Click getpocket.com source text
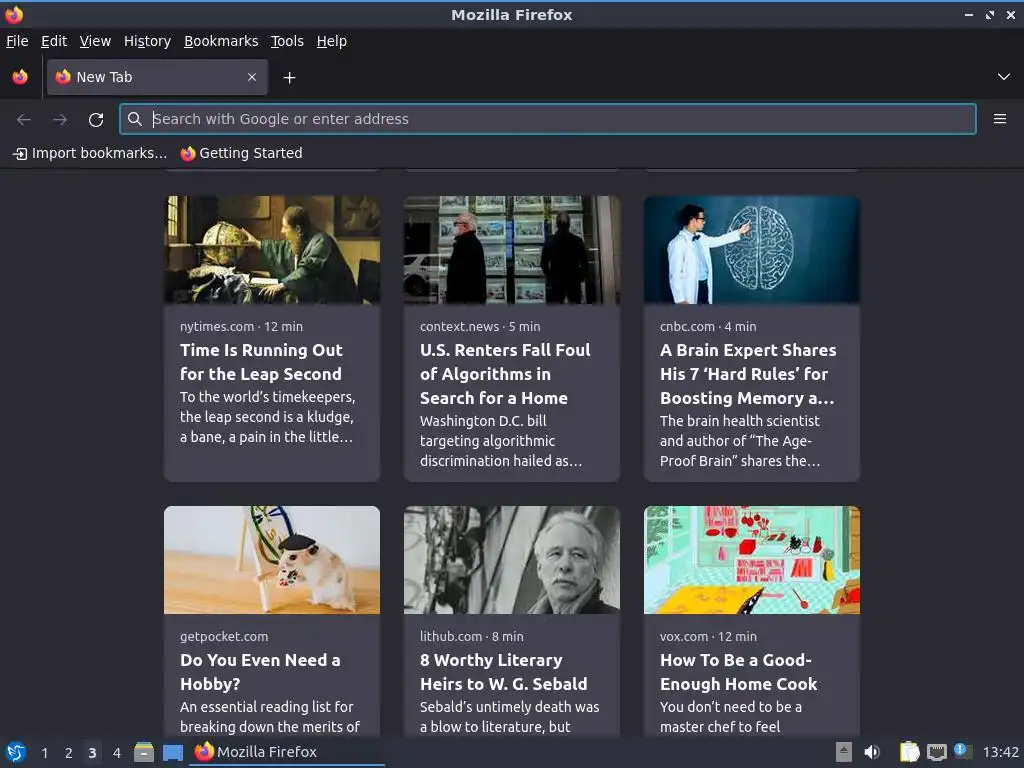Image resolution: width=1024 pixels, height=768 pixels. [x=224, y=637]
